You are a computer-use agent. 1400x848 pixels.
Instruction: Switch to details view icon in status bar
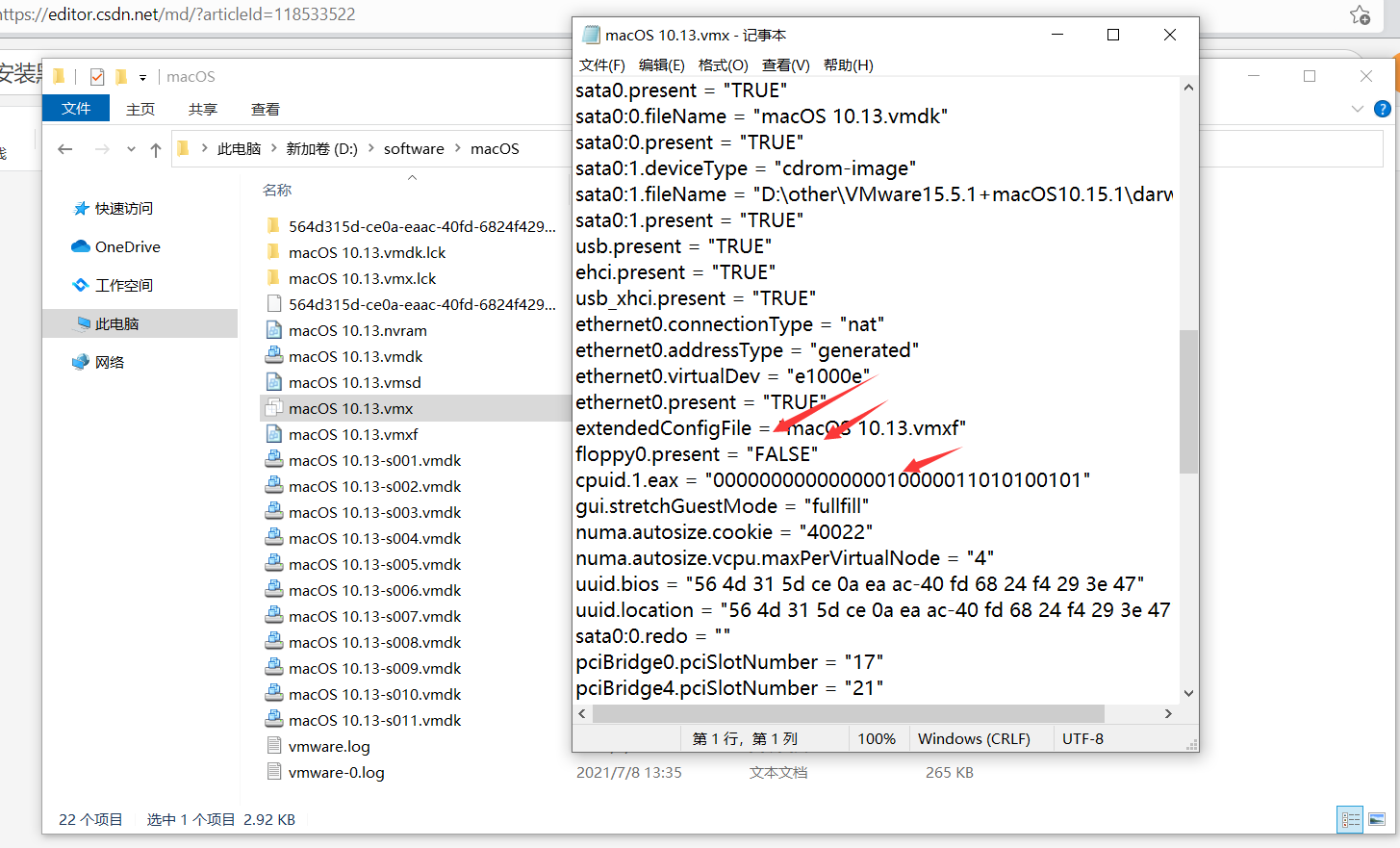[1351, 820]
